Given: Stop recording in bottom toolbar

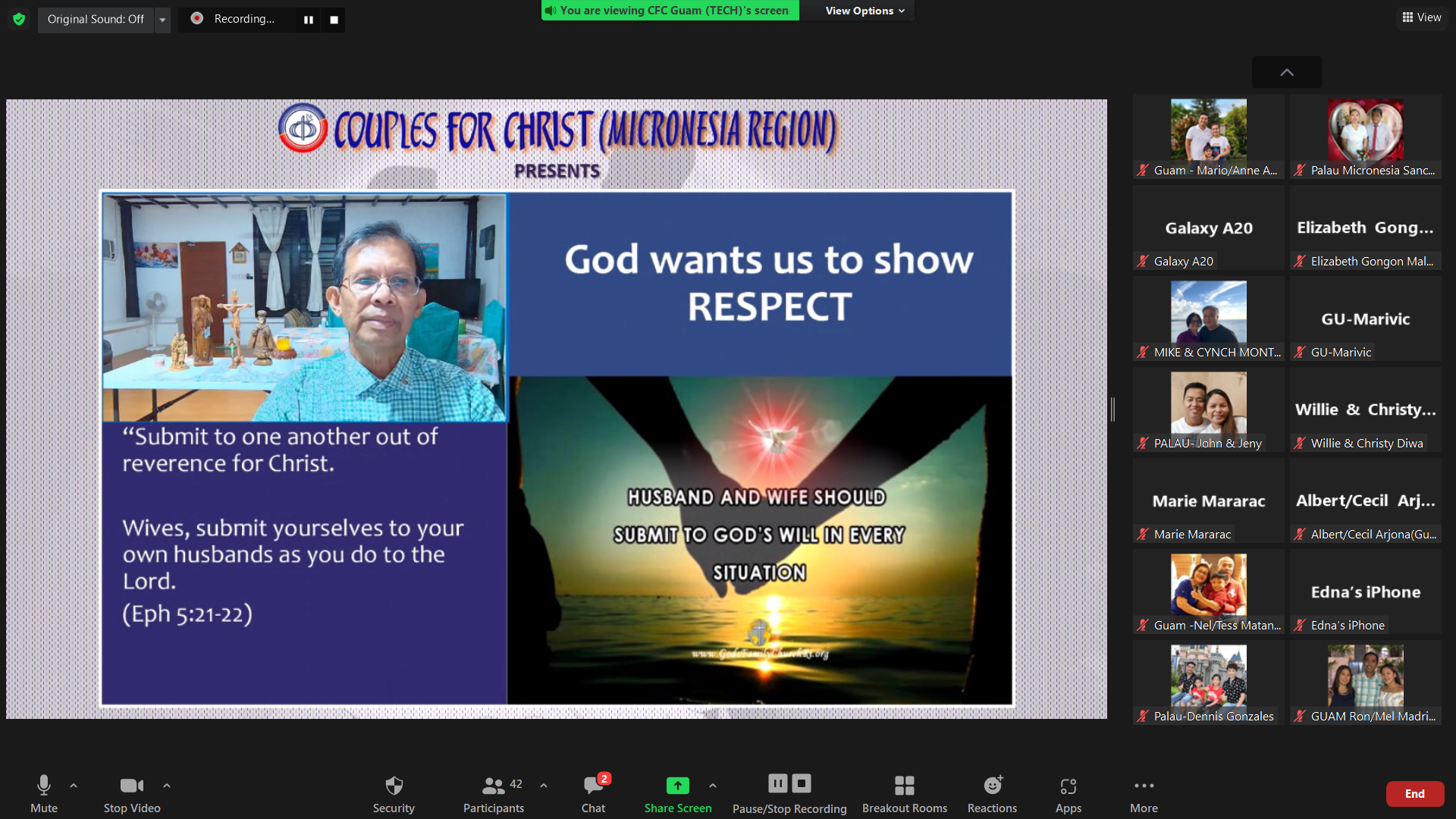Looking at the screenshot, I should point(802,783).
